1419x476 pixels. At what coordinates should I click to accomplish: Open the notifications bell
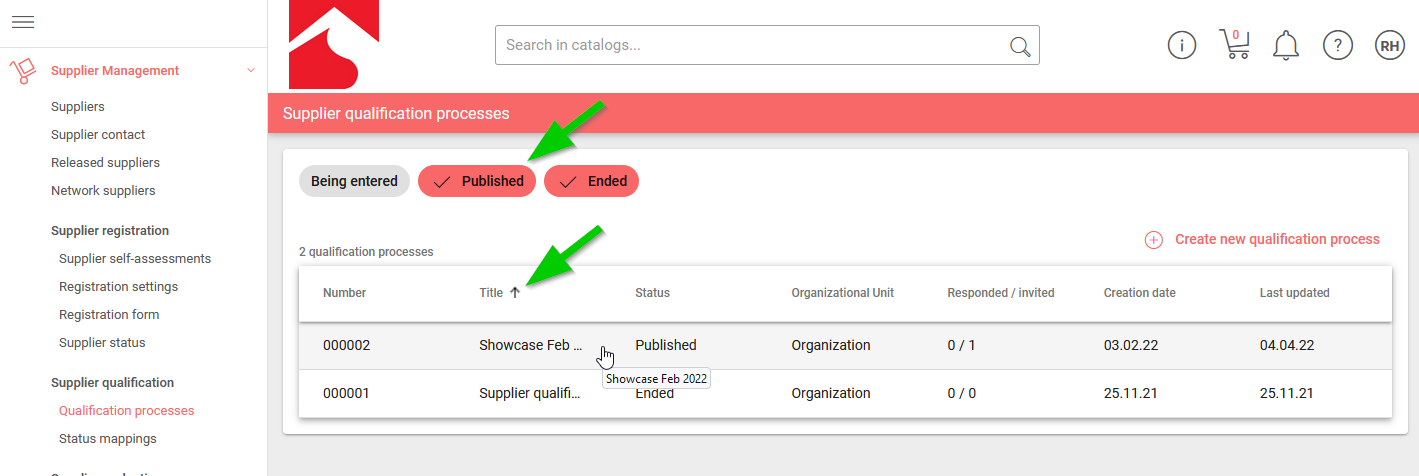[1285, 45]
